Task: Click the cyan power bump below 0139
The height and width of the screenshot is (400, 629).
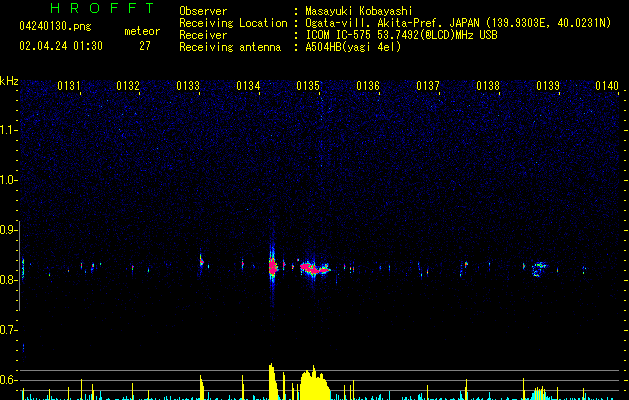Action: pos(540,394)
